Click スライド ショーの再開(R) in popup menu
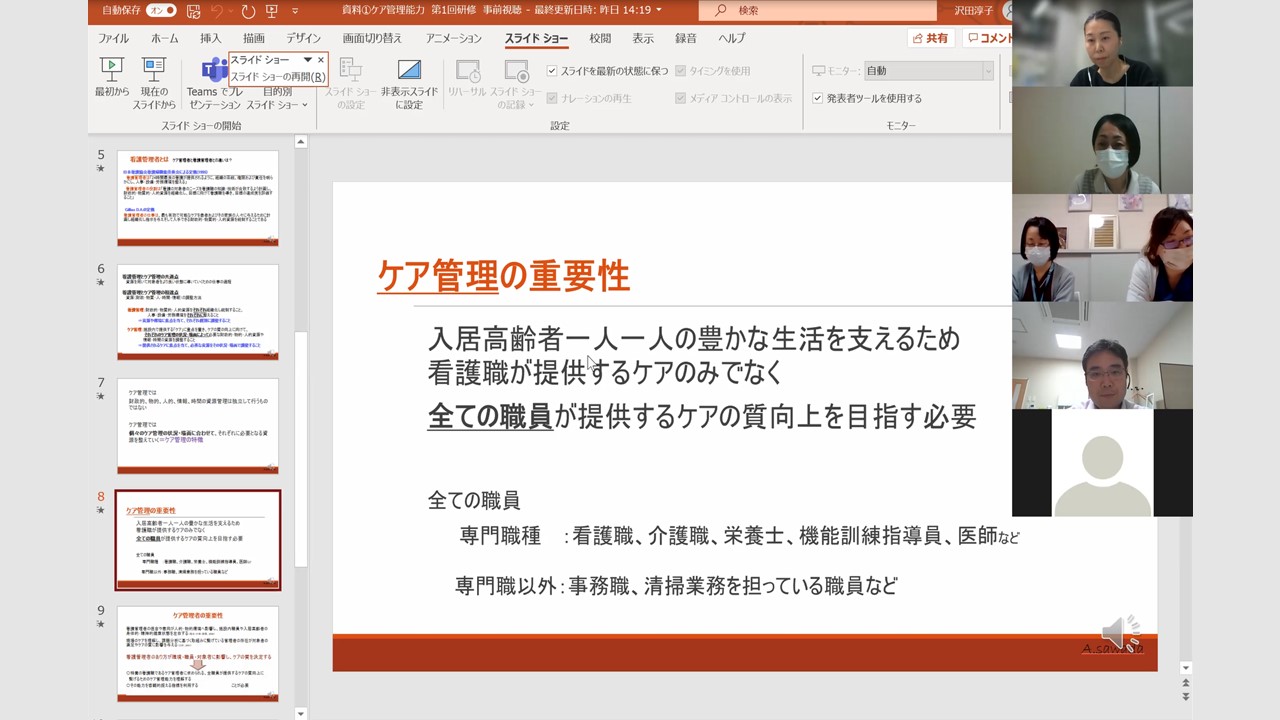This screenshot has height=720, width=1280. point(278,76)
